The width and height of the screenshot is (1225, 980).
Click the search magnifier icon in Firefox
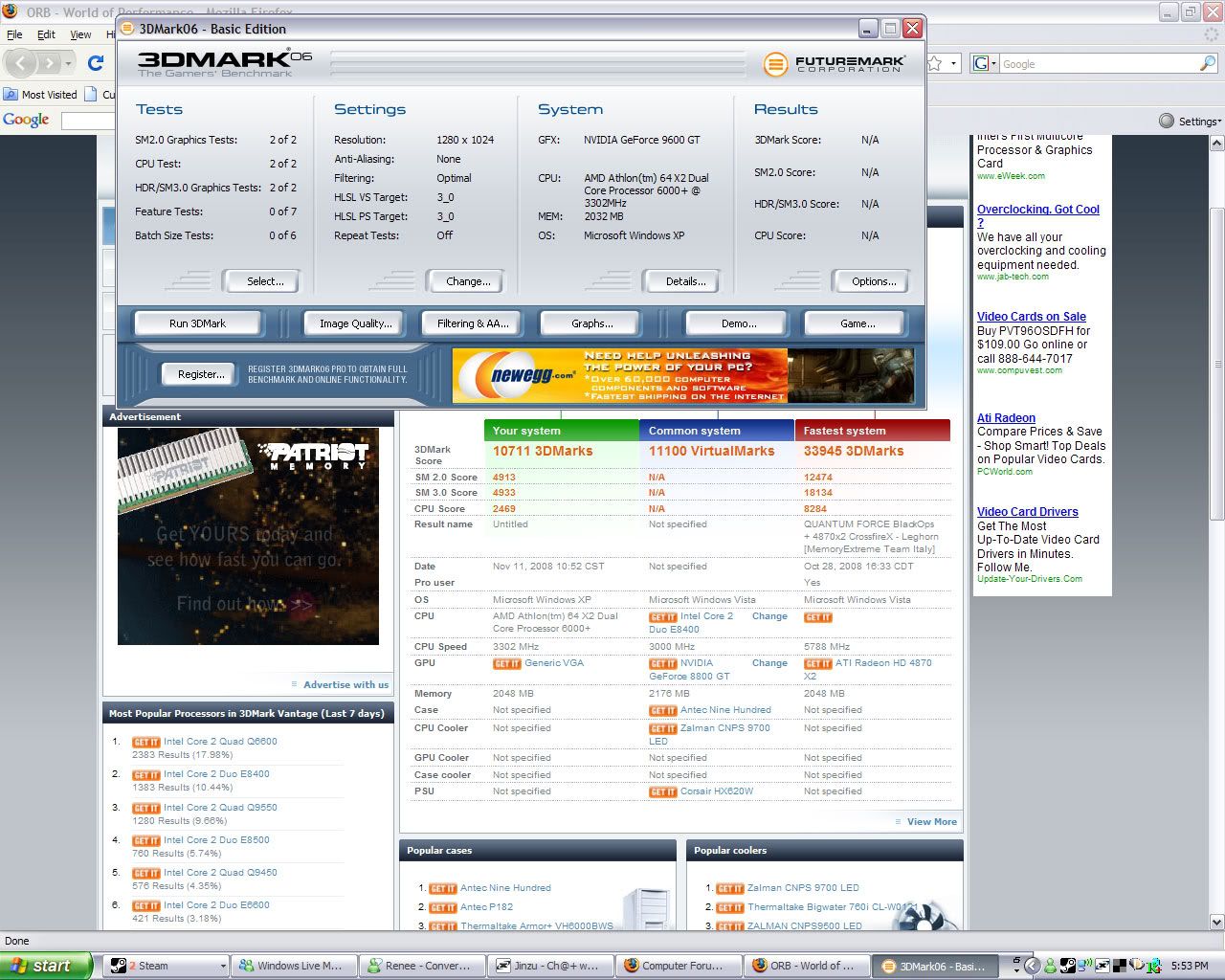[1208, 63]
